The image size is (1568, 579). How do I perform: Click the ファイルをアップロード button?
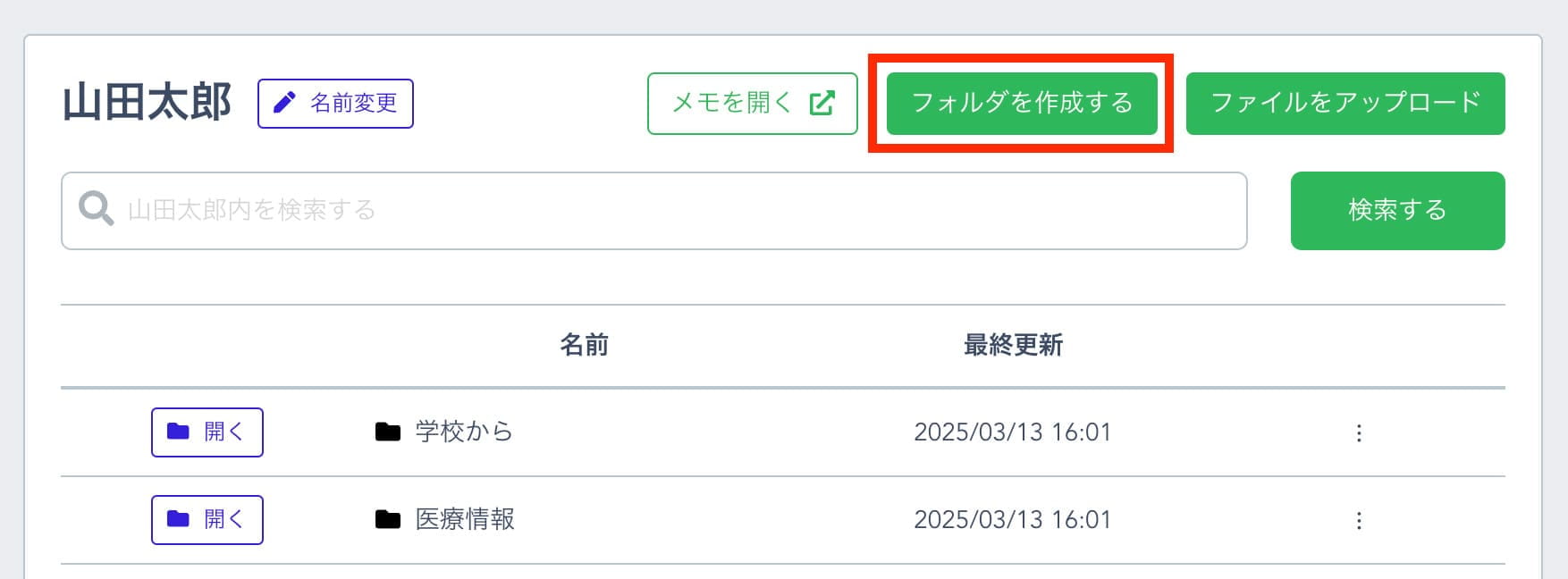coord(1345,104)
